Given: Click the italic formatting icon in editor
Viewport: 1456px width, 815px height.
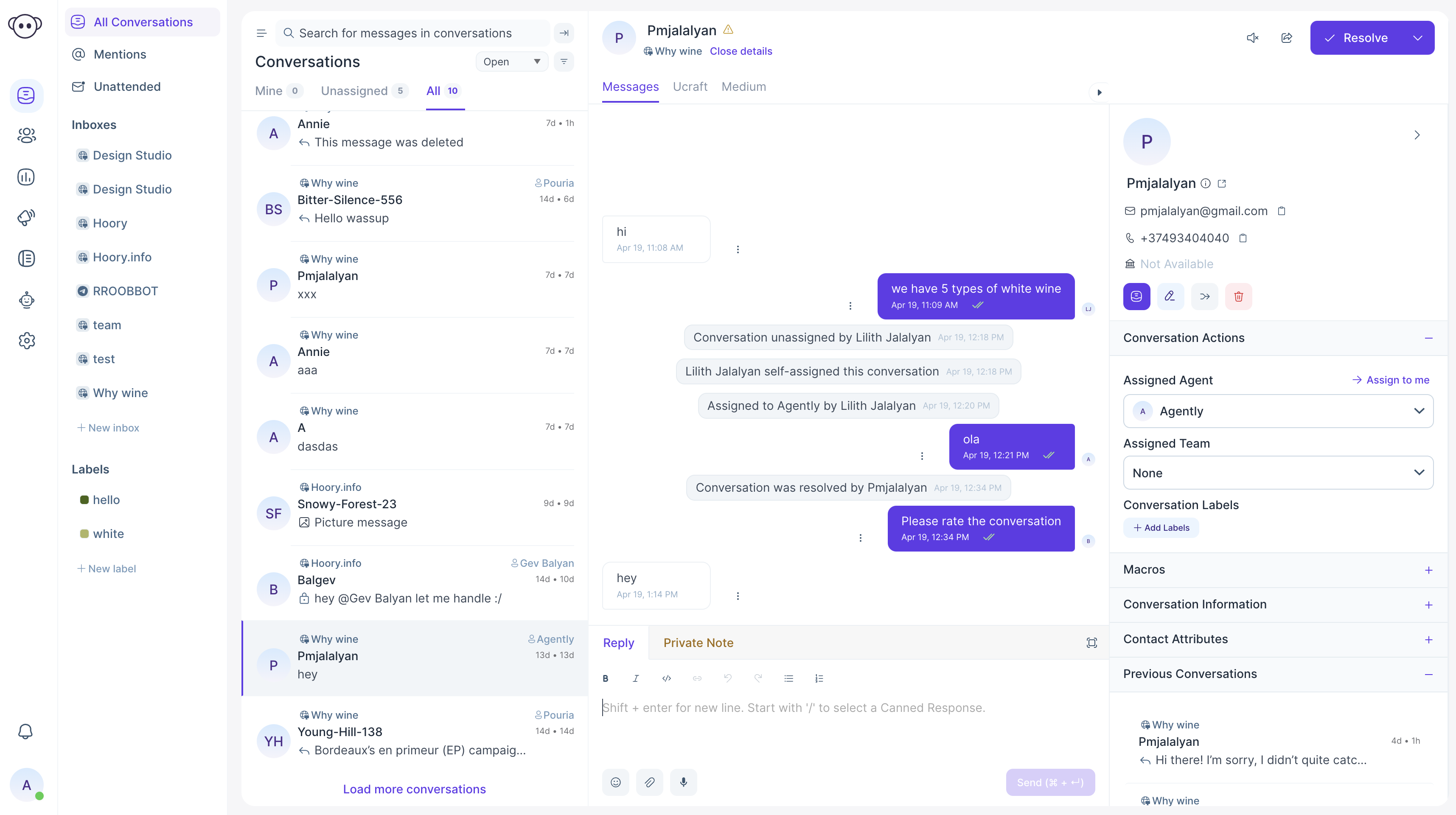Looking at the screenshot, I should pyautogui.click(x=636, y=678).
